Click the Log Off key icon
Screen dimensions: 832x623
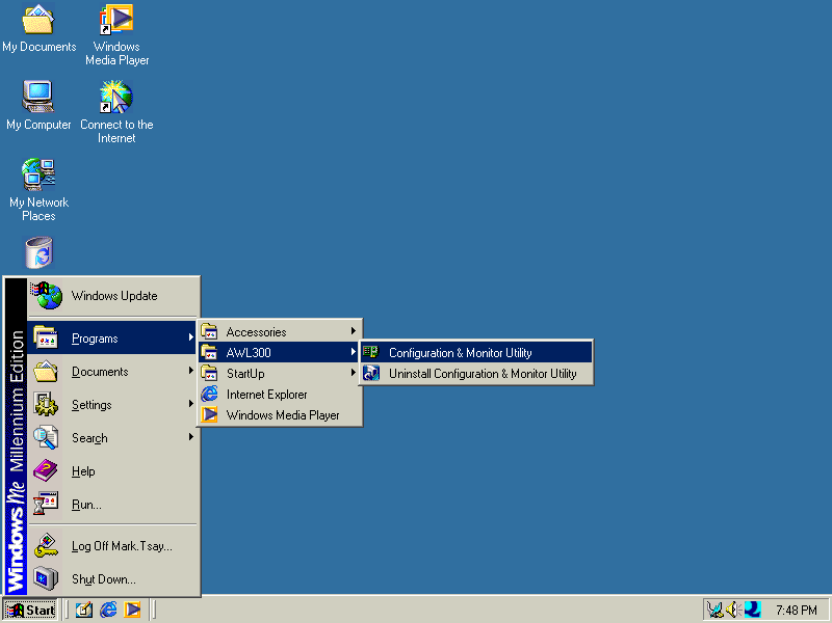point(46,546)
